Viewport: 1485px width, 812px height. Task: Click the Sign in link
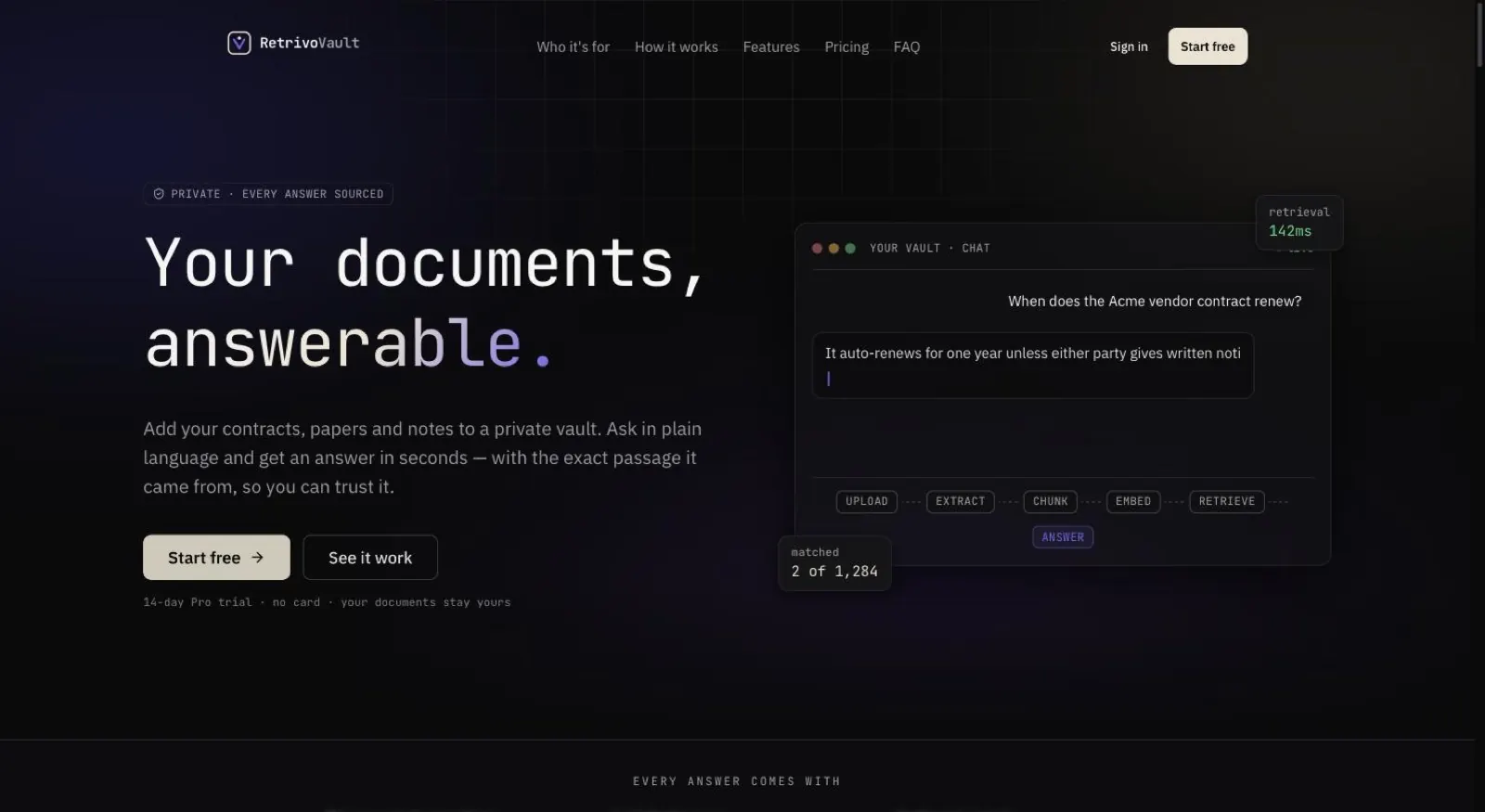tap(1129, 46)
